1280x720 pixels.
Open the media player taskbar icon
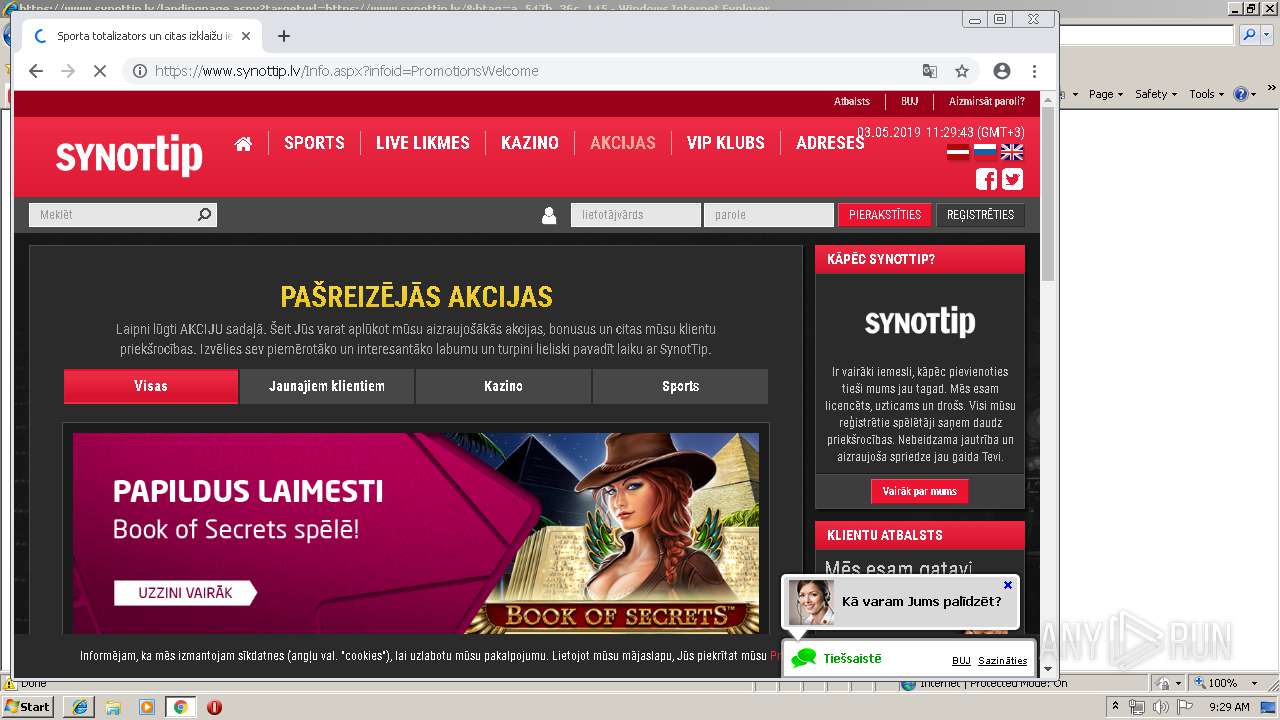(x=147, y=707)
